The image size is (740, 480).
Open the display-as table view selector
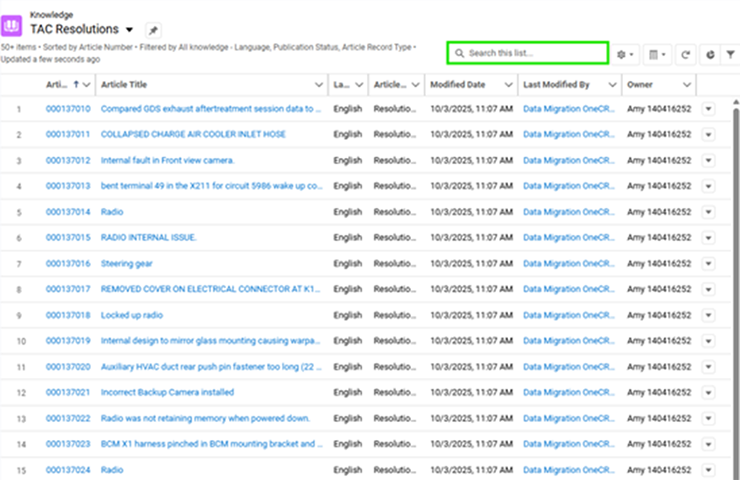[657, 54]
